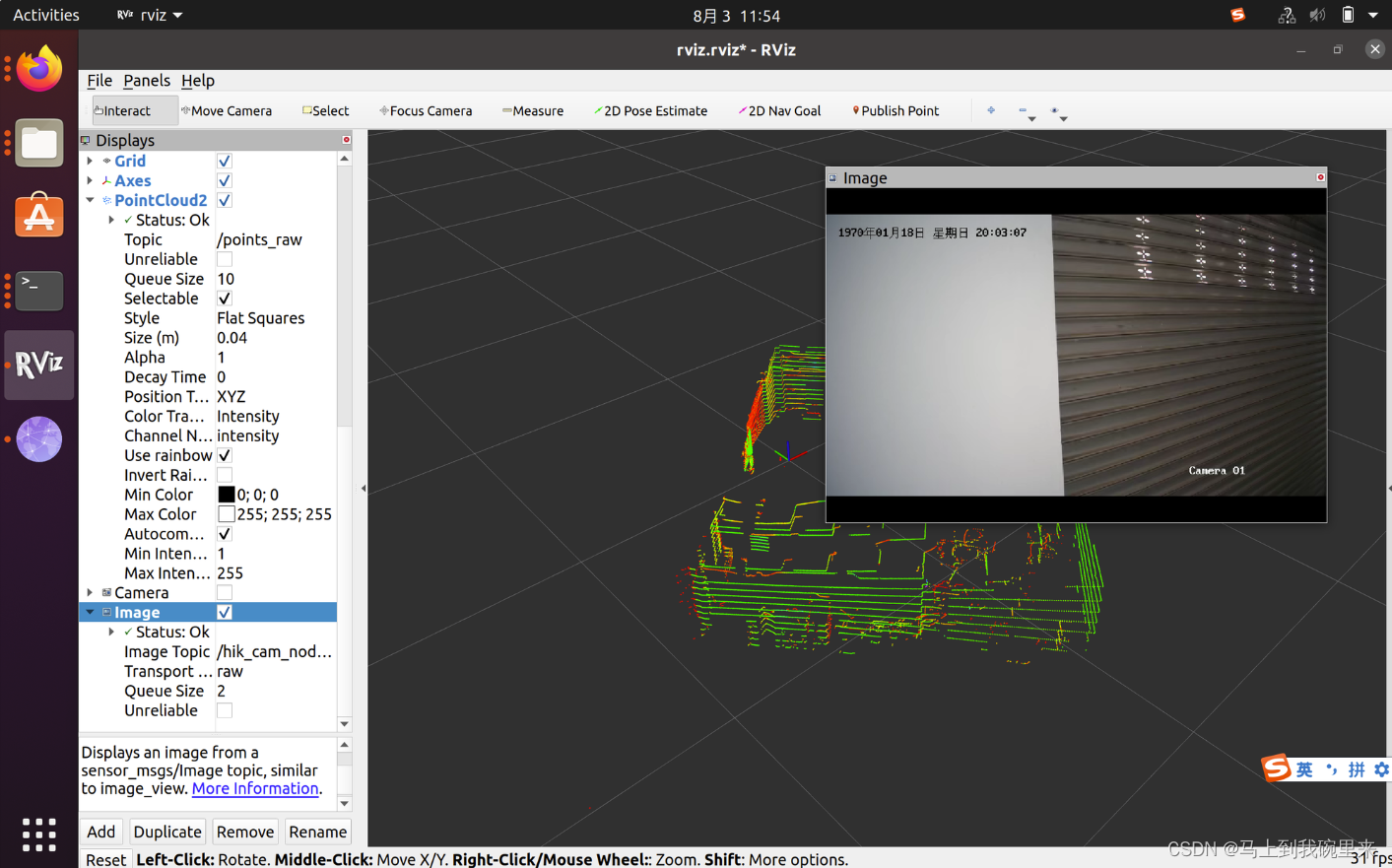Collapse the Image display tree
The image size is (1392, 868).
pyautogui.click(x=90, y=612)
